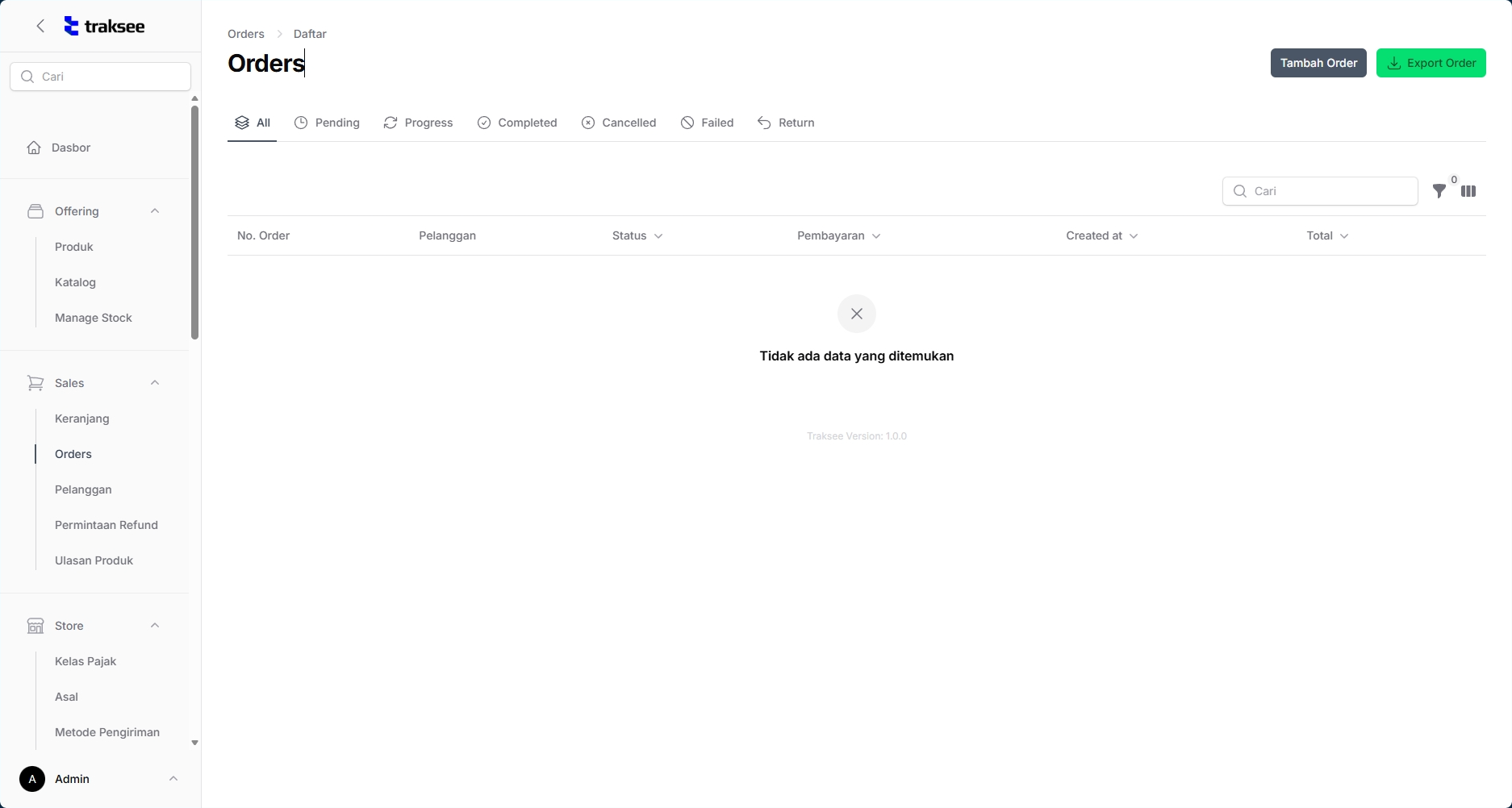Open Permintaan Refund in the sidebar
Viewport: 1512px width, 808px height.
click(107, 525)
